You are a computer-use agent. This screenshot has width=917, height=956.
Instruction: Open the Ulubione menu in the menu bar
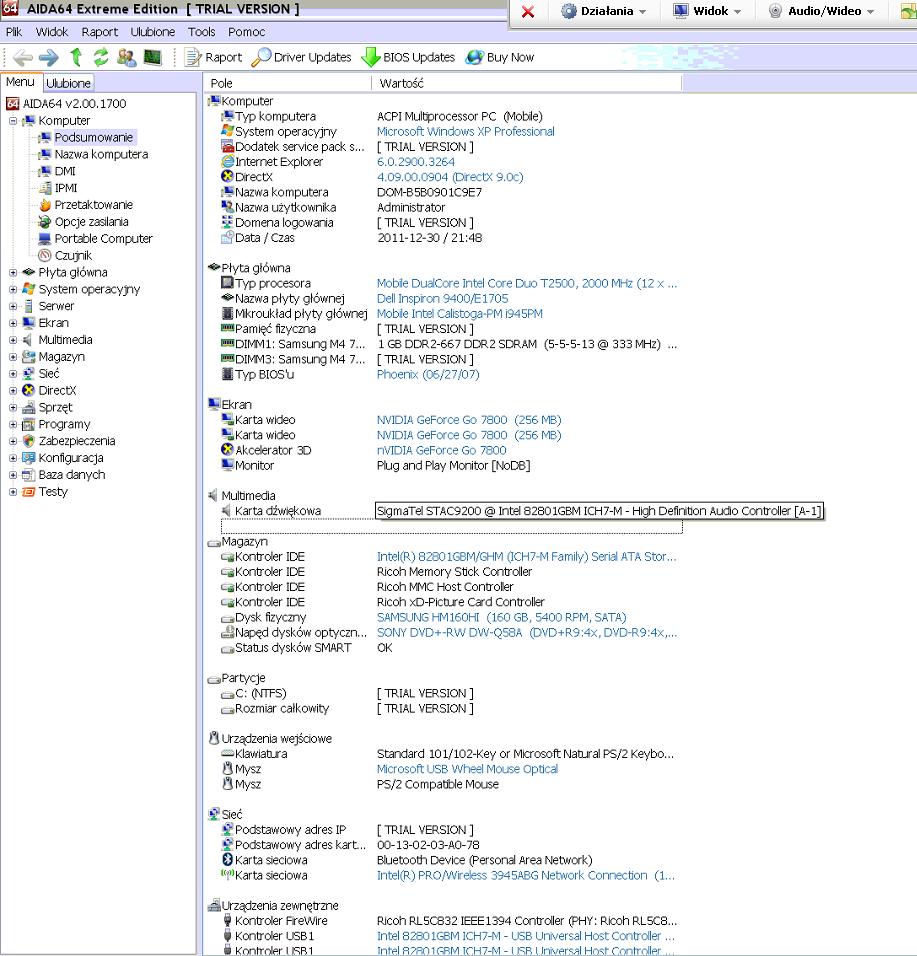(152, 32)
